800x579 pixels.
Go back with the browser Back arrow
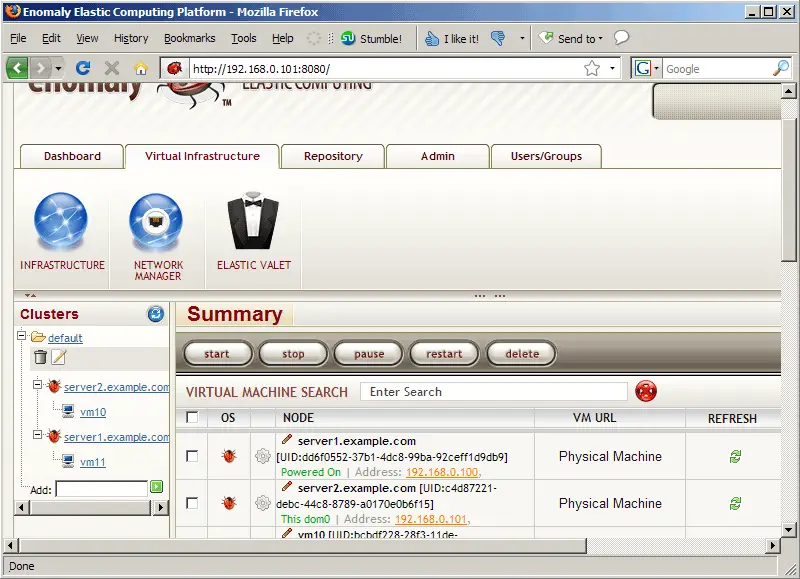pyautogui.click(x=17, y=68)
